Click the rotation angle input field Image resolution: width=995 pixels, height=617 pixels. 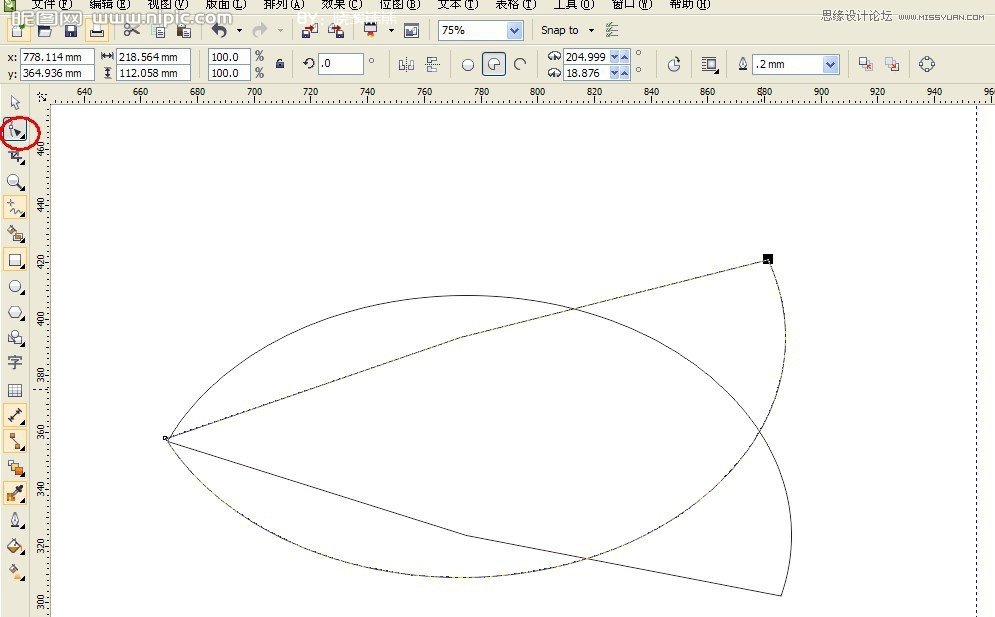click(x=340, y=64)
